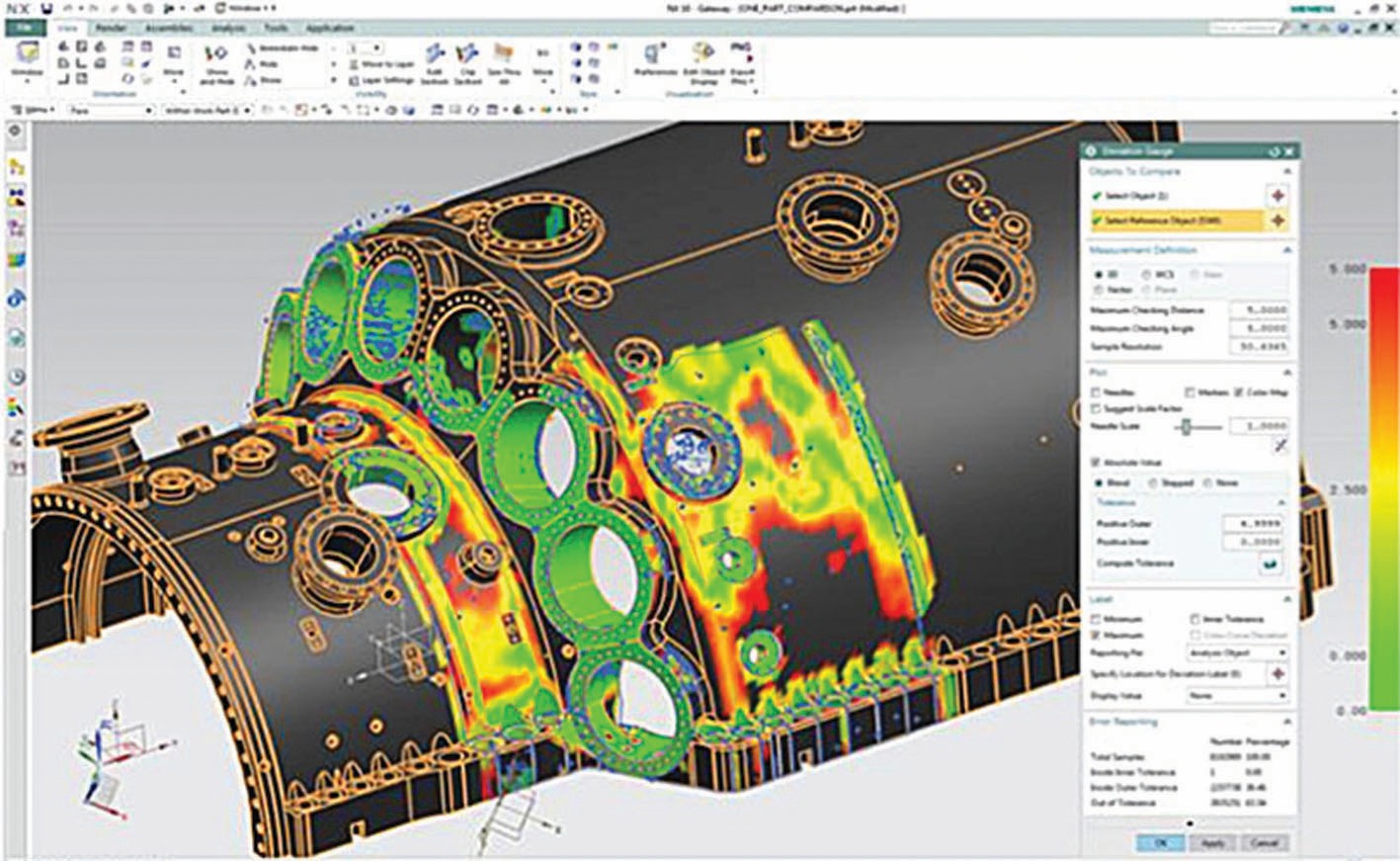Viewport: 1400px width, 861px height.
Task: Click the Select Object crosshair icon
Action: (x=1277, y=196)
